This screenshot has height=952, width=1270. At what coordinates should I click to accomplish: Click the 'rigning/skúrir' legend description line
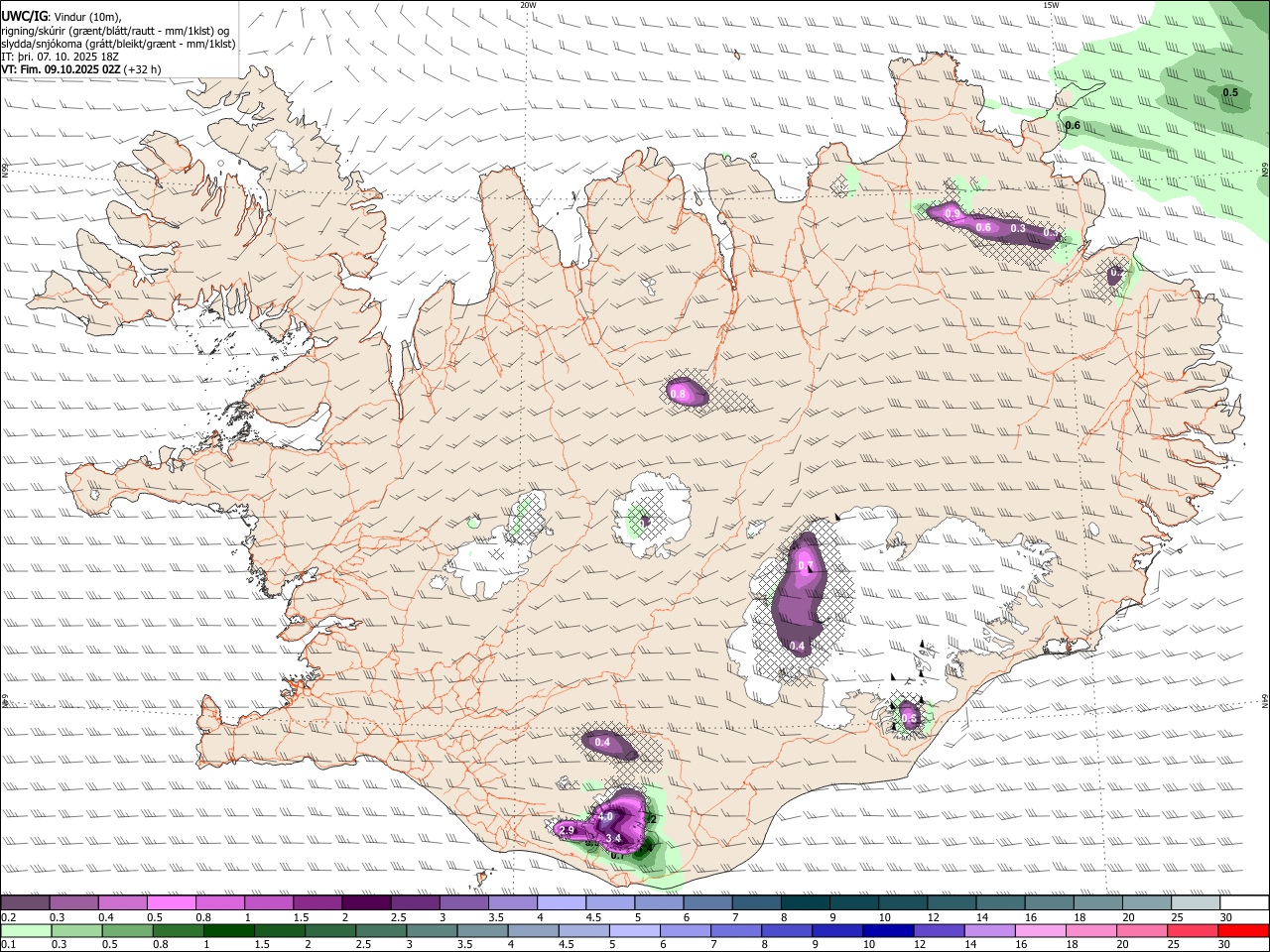(x=116, y=31)
